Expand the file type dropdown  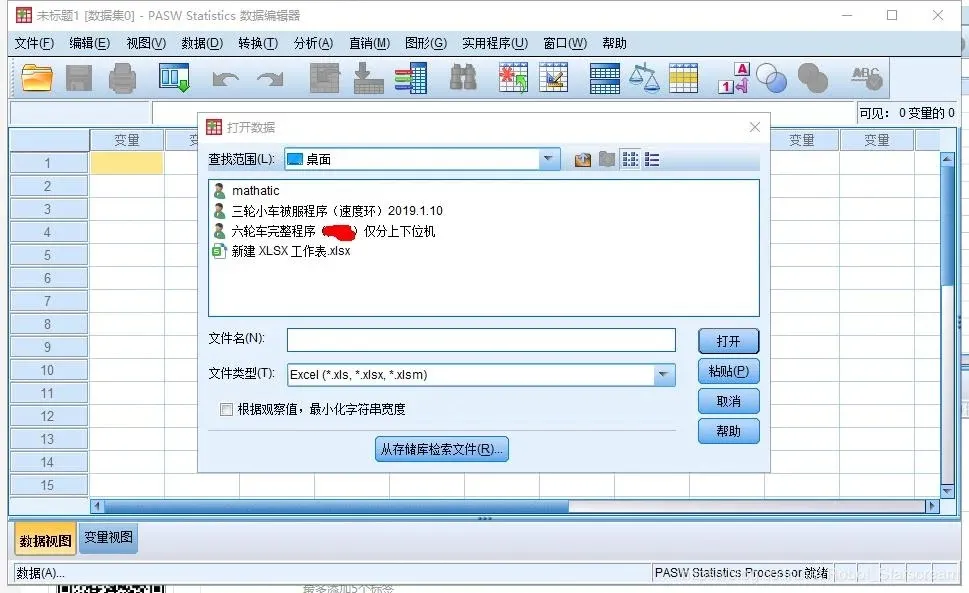click(x=663, y=374)
